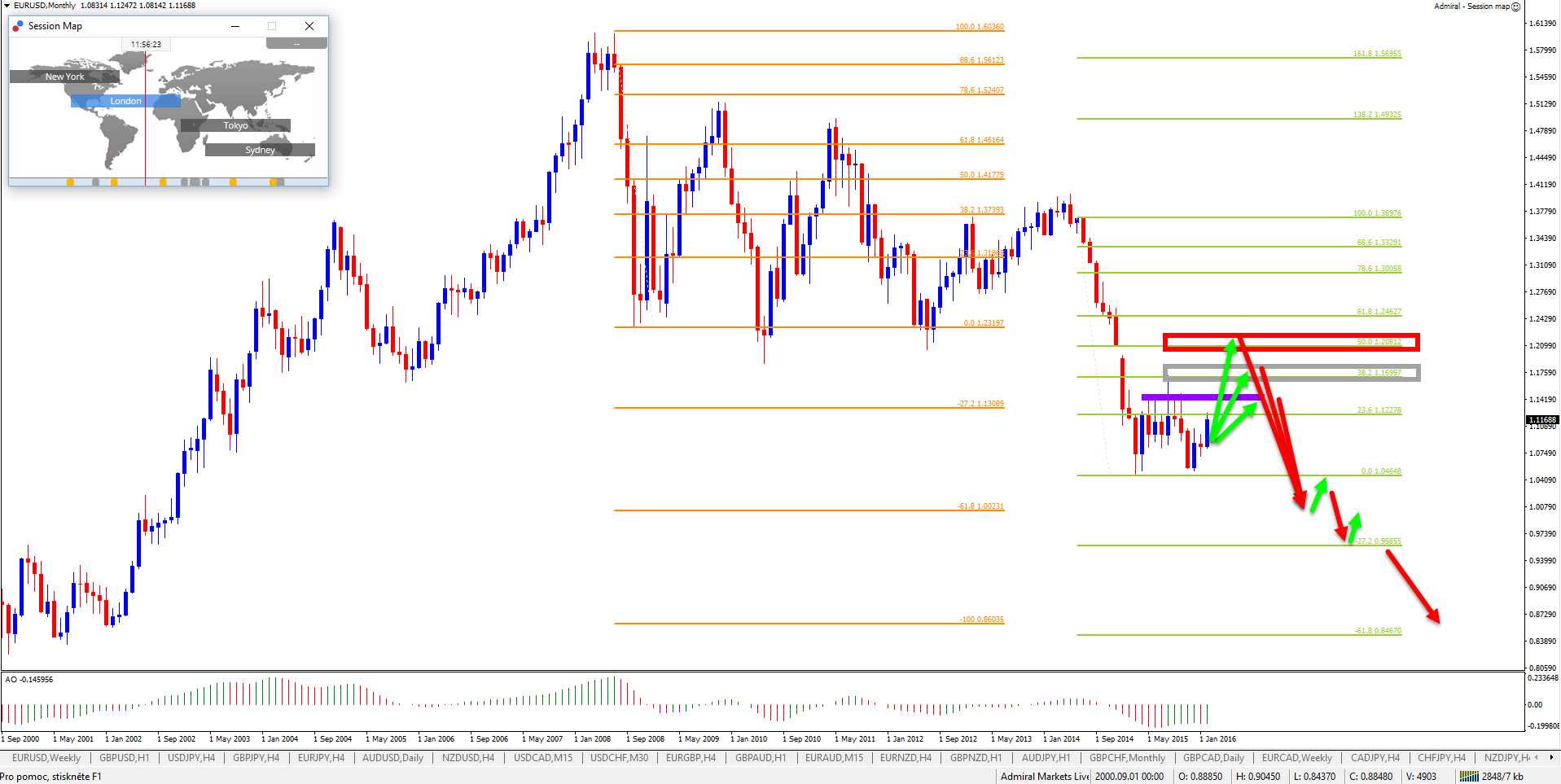Click the green 138.2 1.49325 Fibonacci label
Image resolution: width=1561 pixels, height=784 pixels.
pyautogui.click(x=1378, y=115)
